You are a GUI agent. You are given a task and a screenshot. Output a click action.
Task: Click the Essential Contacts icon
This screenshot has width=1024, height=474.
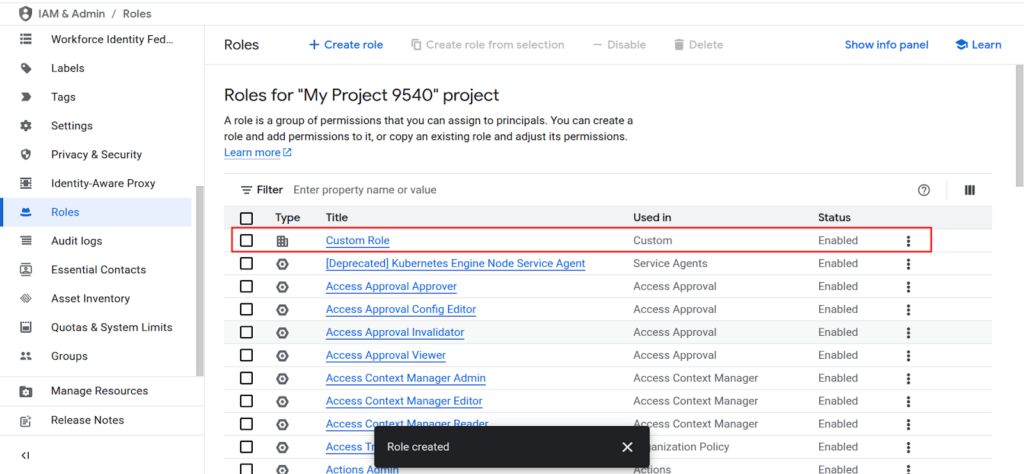26,270
